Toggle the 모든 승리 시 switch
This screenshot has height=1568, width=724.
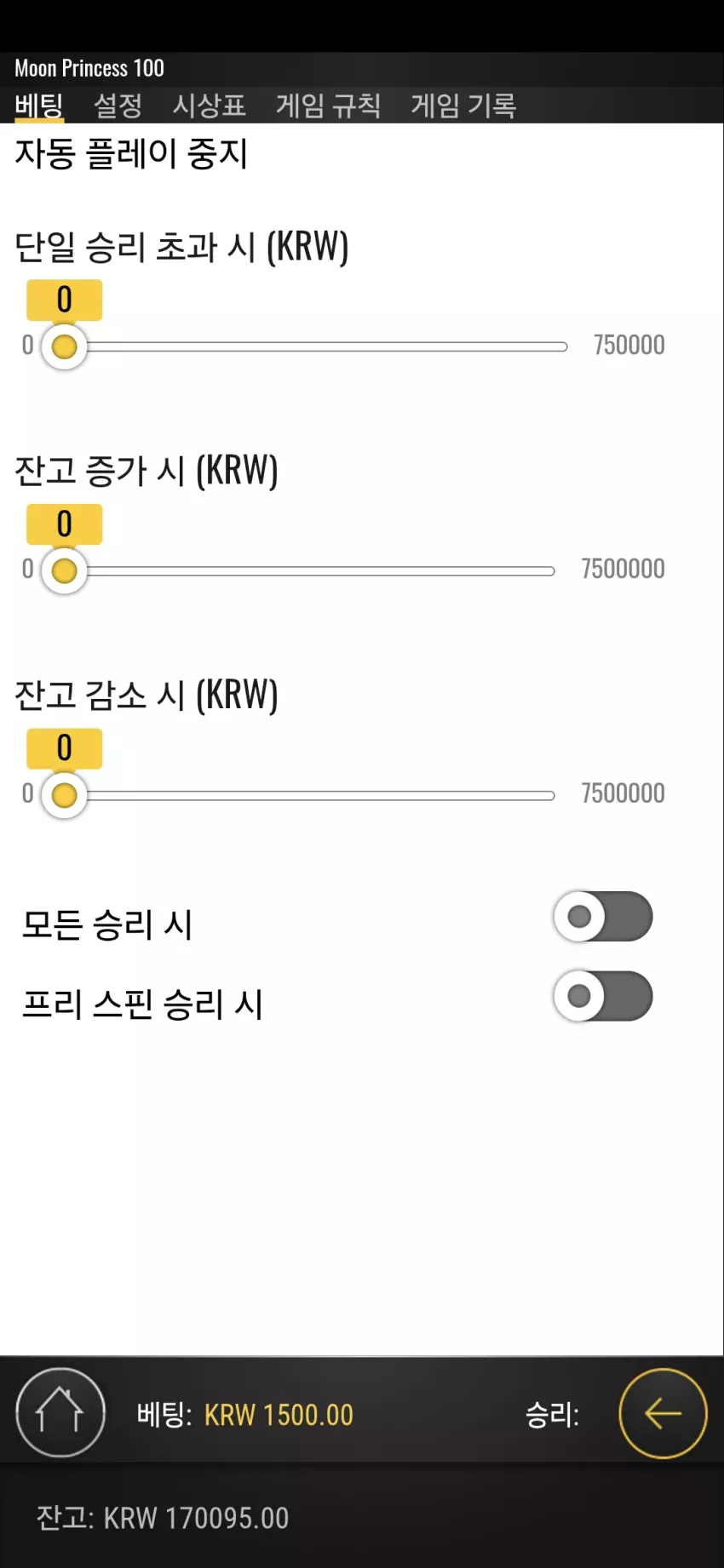(603, 917)
